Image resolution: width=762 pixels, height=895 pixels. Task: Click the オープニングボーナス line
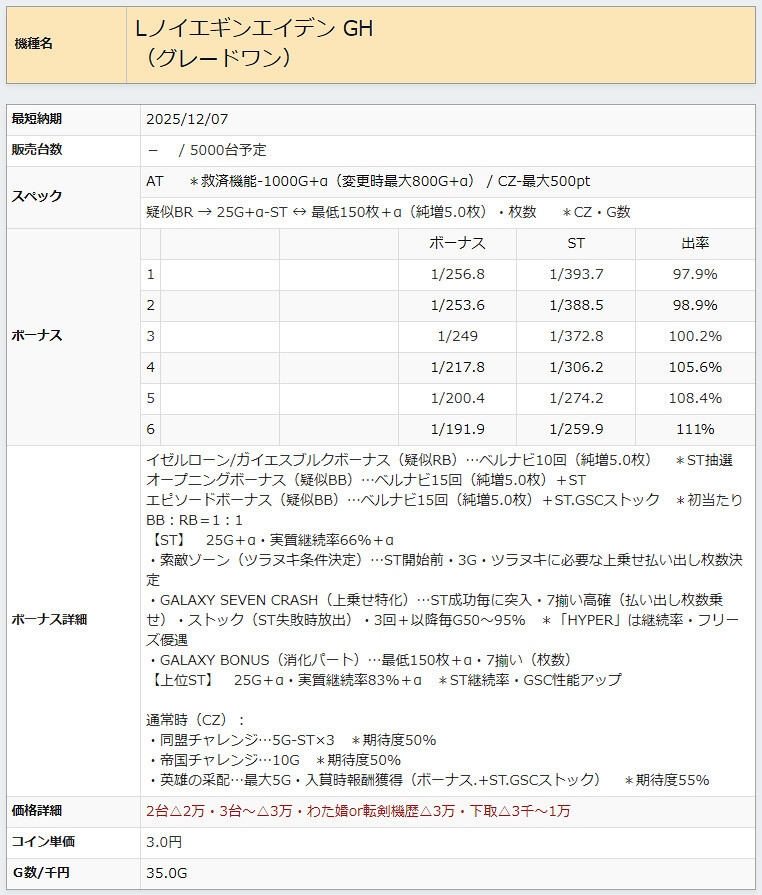coord(366,480)
